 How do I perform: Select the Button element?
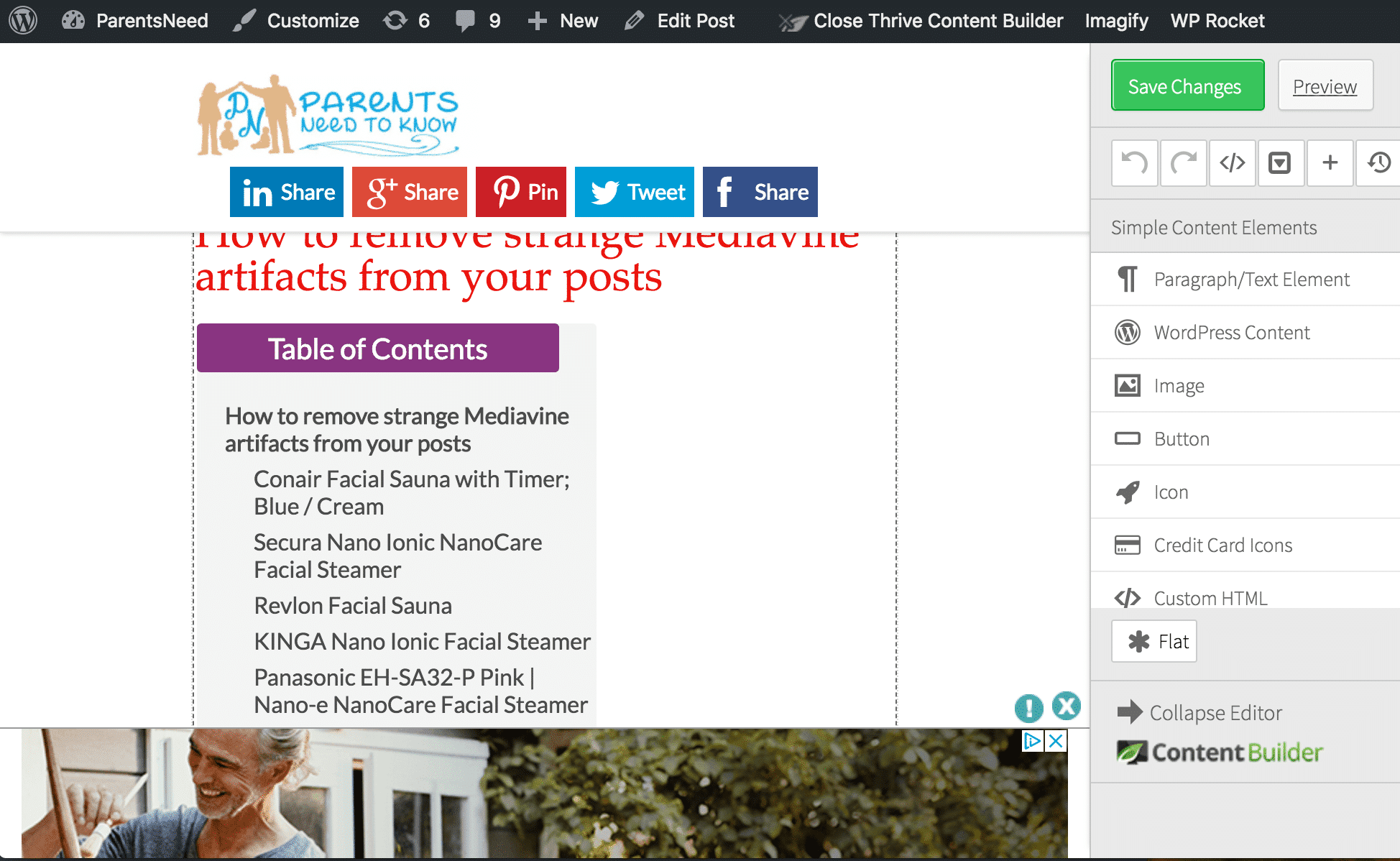(x=1245, y=438)
